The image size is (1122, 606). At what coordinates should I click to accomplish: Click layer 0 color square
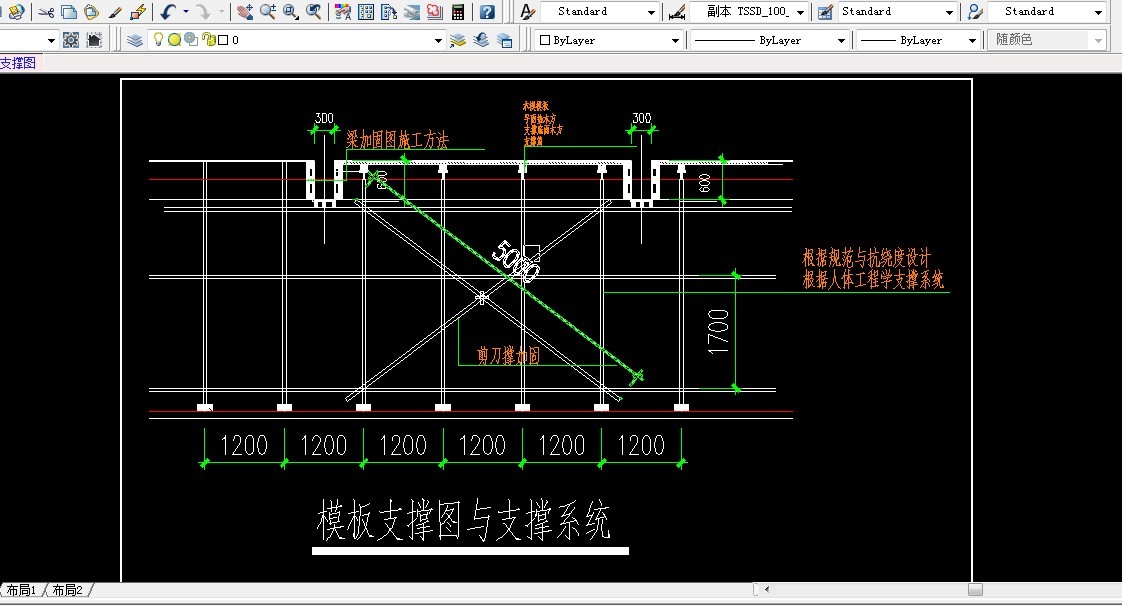coord(223,41)
